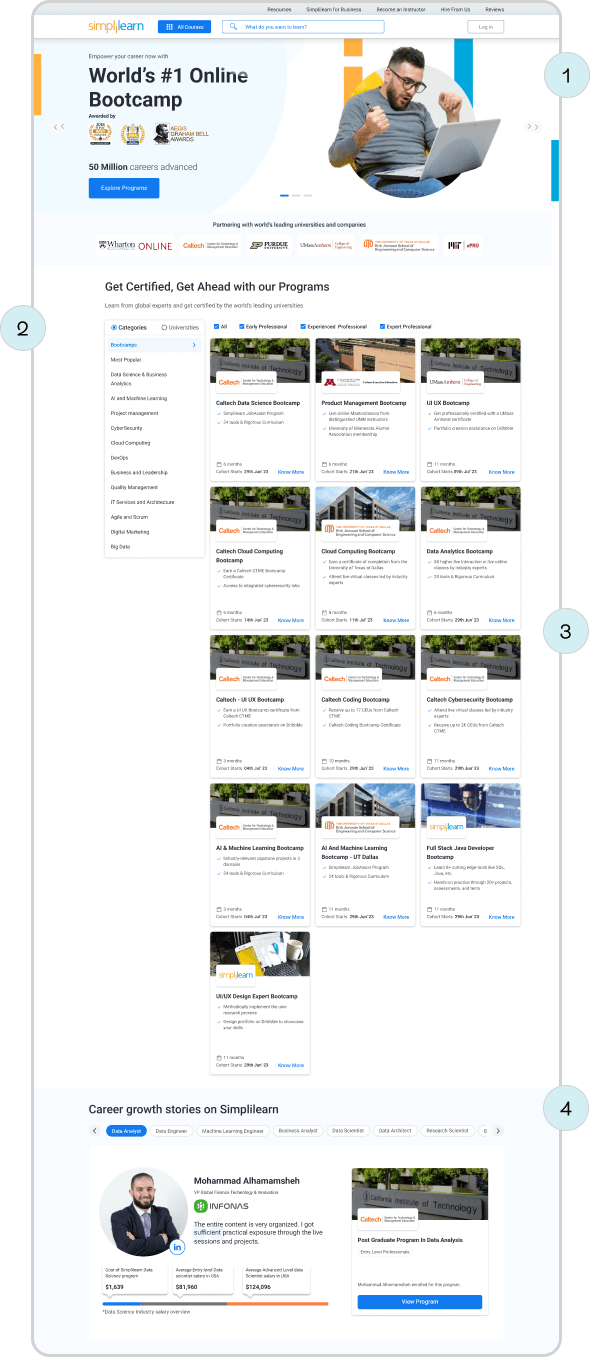Viewport: 590px width, 1357px height.
Task: Click the Purdue University partner logo
Action: [268, 245]
